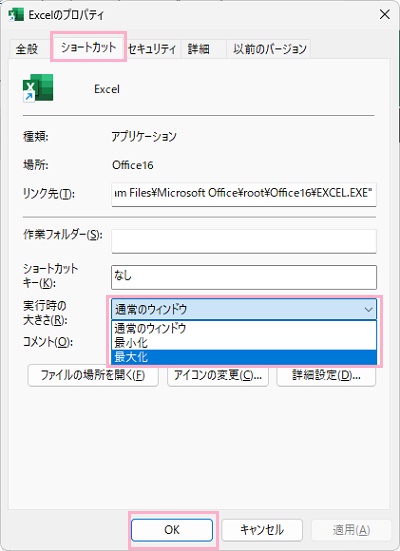Click the アプリケーション type value

point(144,136)
